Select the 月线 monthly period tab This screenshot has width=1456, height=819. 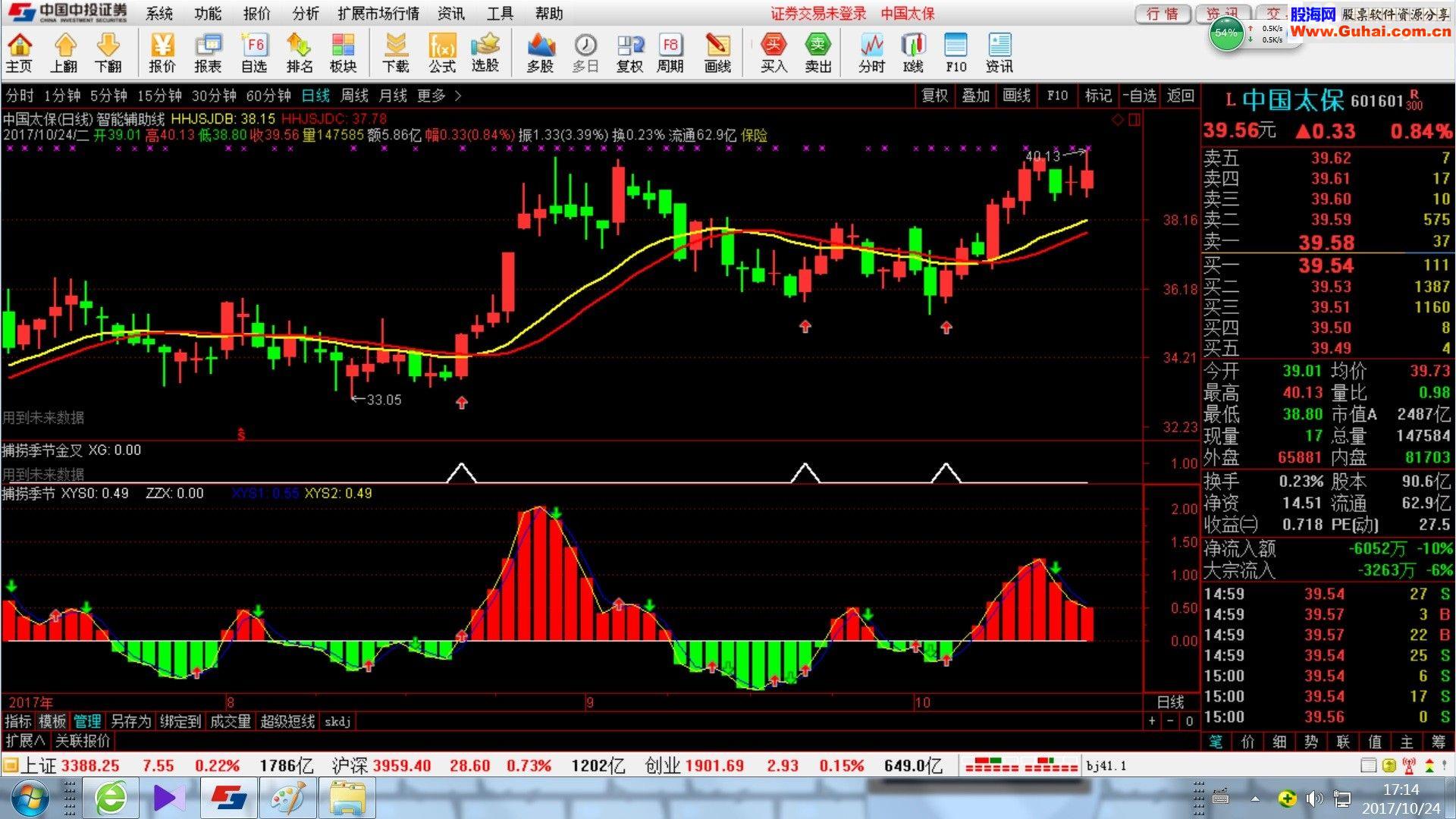393,96
